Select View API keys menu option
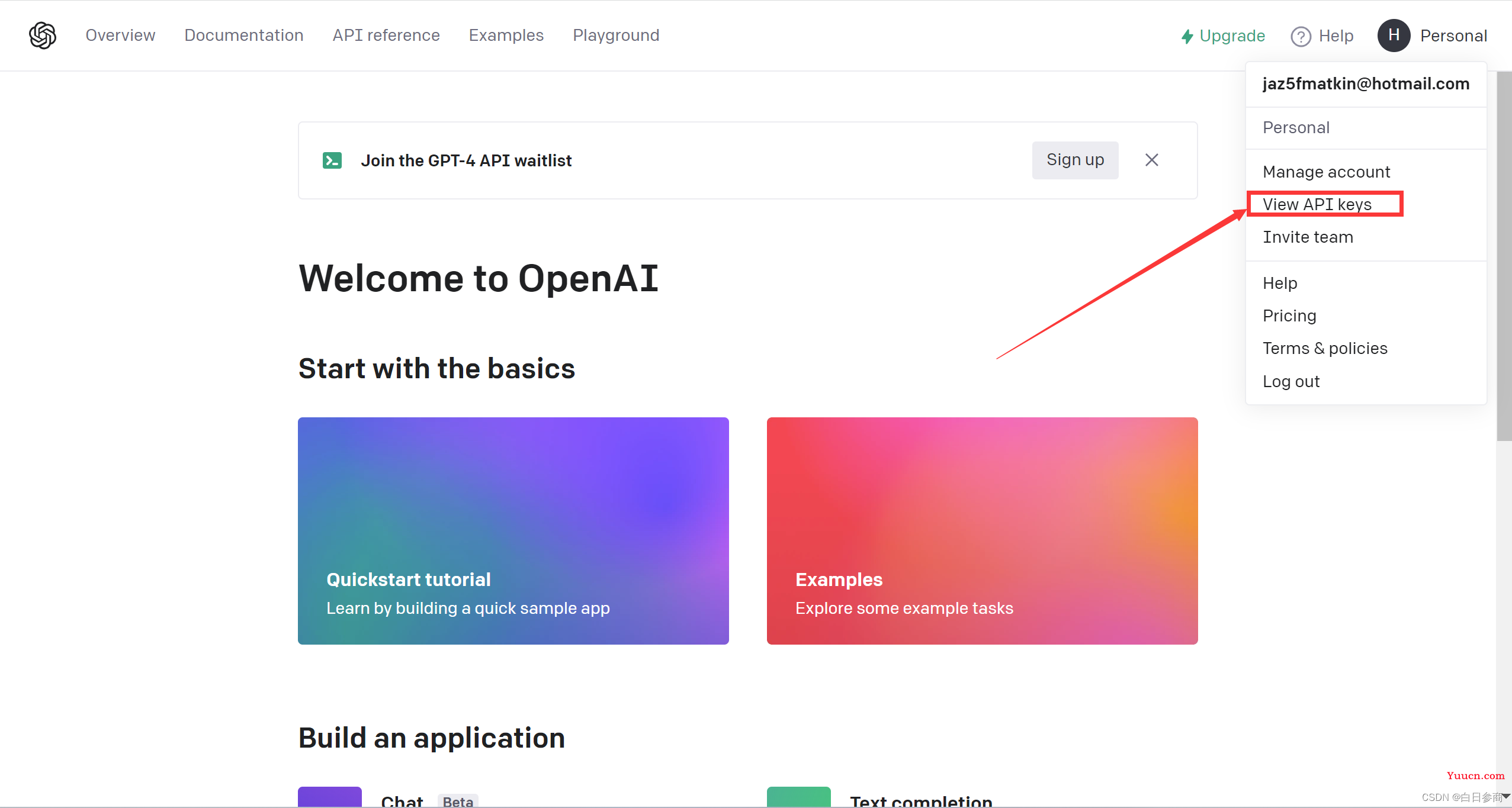 [1315, 204]
